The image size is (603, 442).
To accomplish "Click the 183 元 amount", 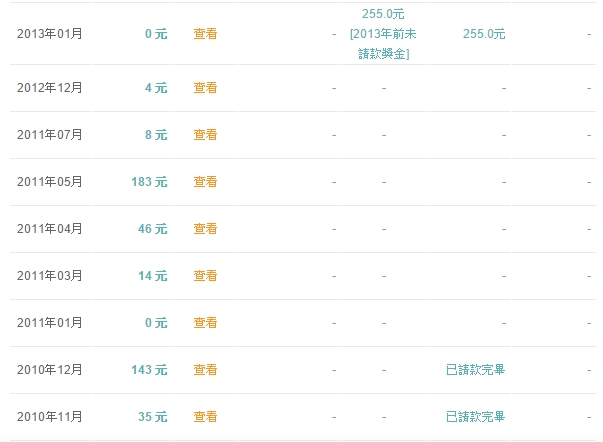I will 149,182.
